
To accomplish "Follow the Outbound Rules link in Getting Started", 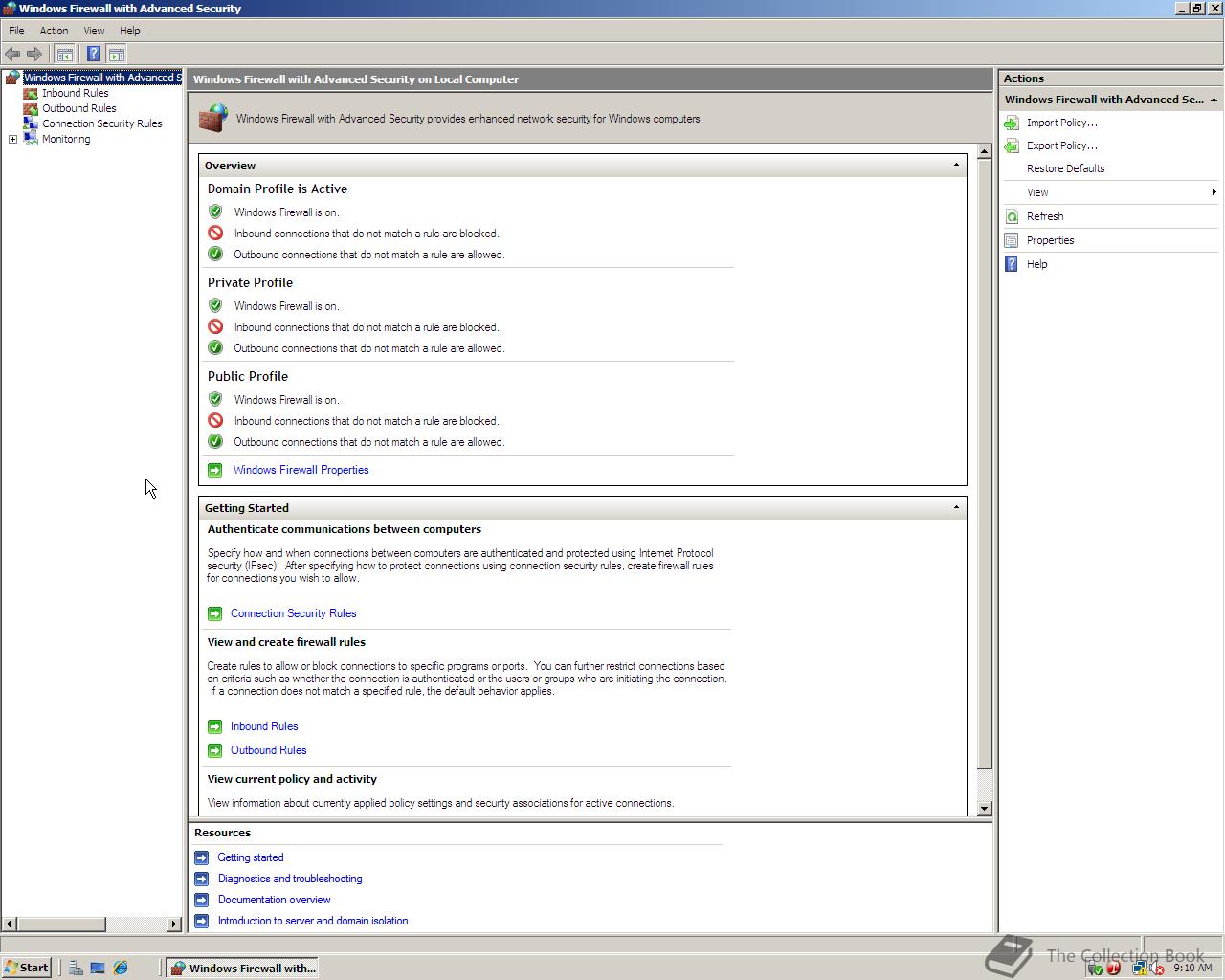I will (x=268, y=750).
